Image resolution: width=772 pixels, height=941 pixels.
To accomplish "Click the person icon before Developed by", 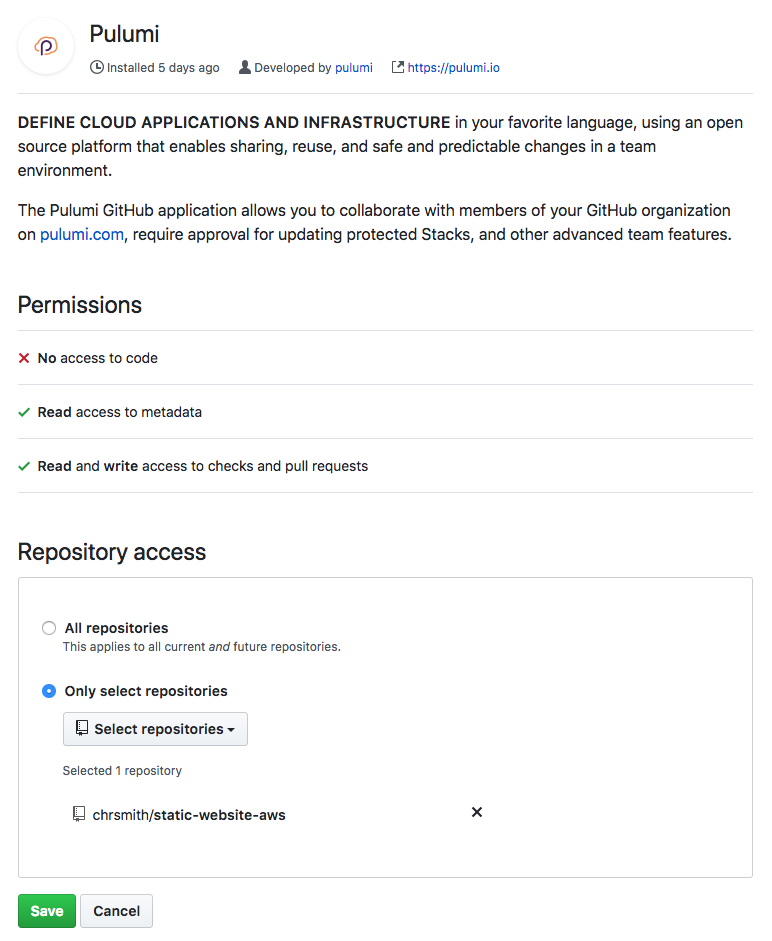I will click(244, 67).
